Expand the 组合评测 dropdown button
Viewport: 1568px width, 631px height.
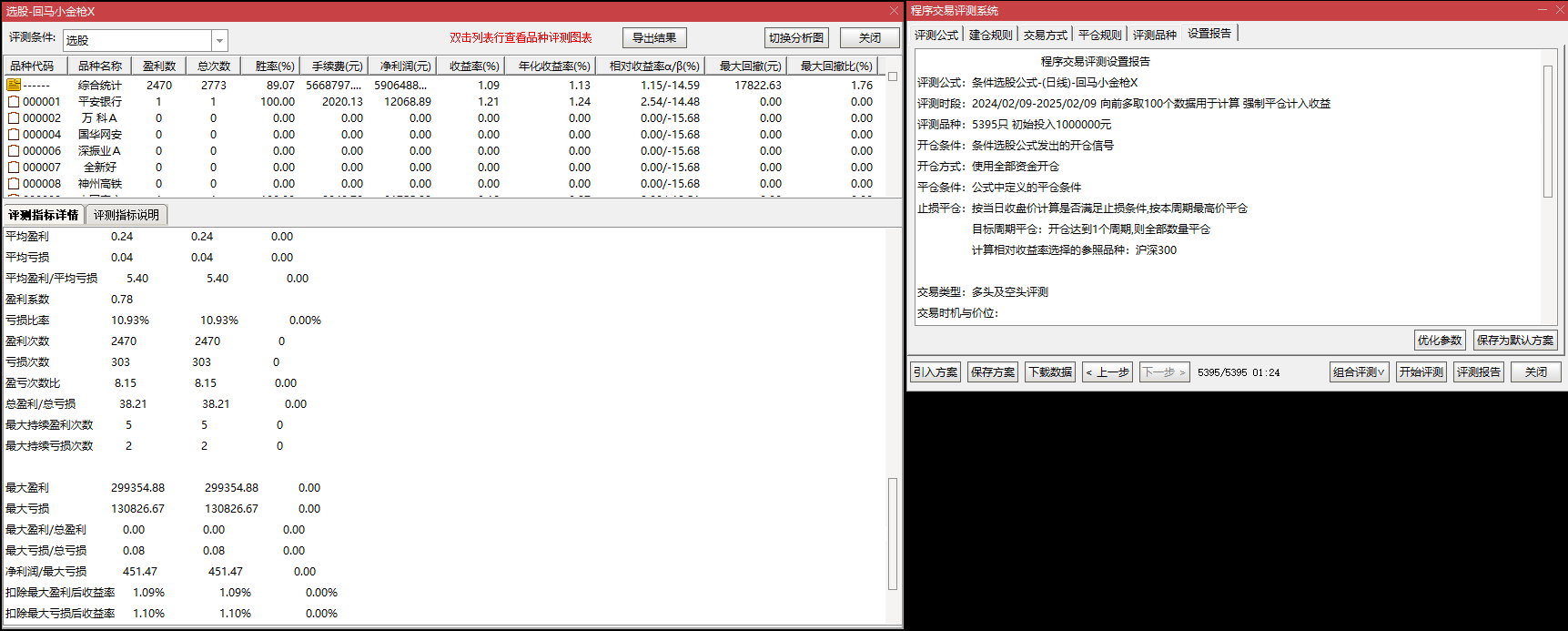[x=1360, y=371]
